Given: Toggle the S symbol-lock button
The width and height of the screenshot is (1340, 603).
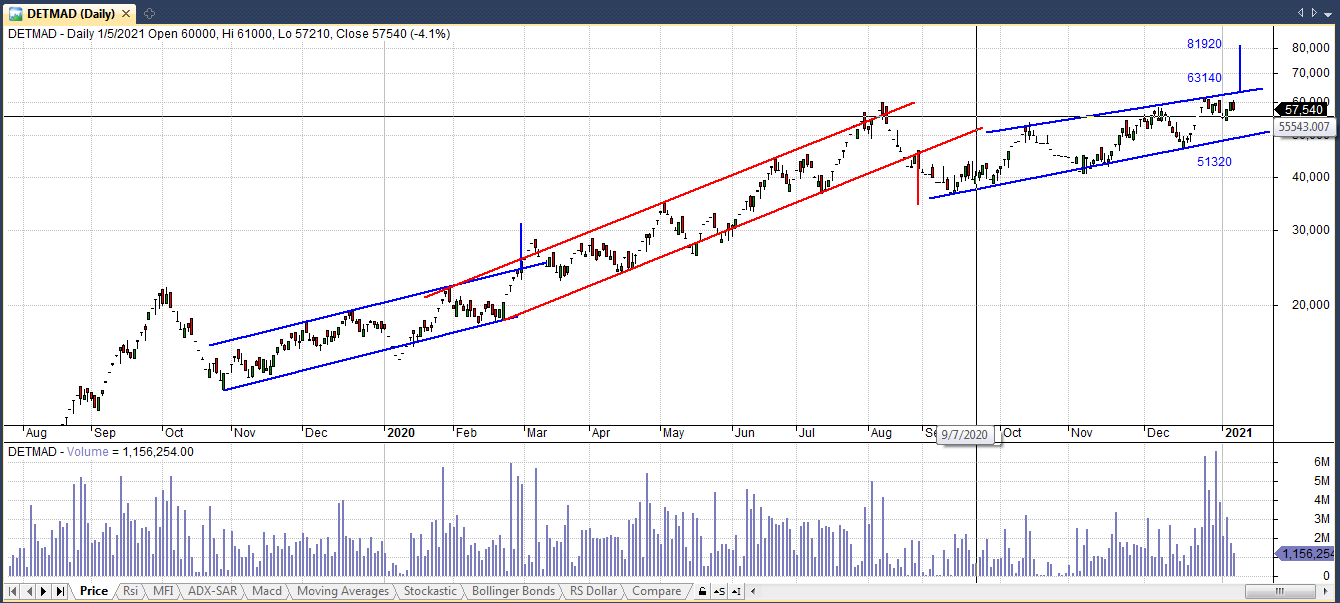Looking at the screenshot, I should pyautogui.click(x=718, y=591).
